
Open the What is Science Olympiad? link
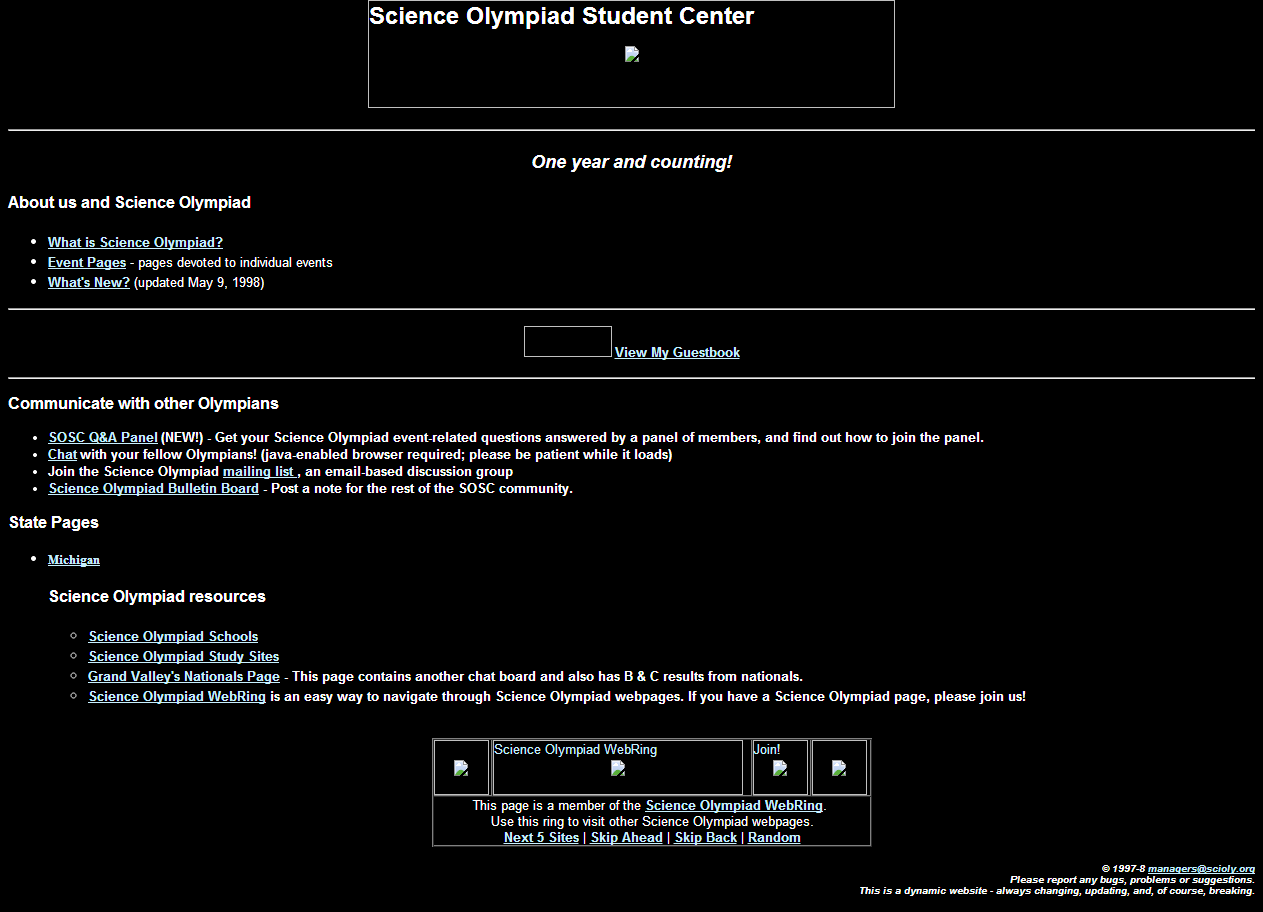click(135, 242)
